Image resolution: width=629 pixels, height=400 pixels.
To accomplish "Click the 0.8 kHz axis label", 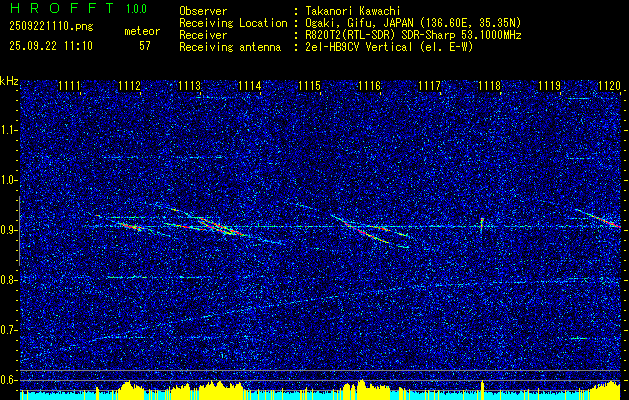I will pyautogui.click(x=9, y=280).
